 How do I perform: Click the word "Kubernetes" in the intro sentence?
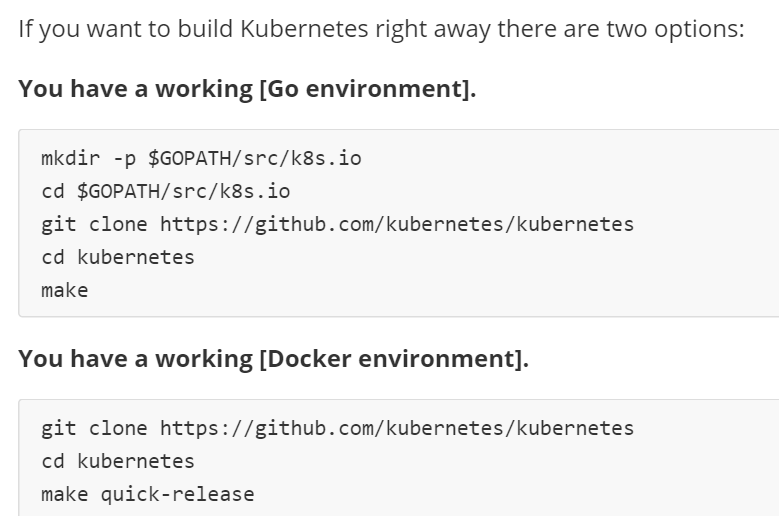(x=303, y=28)
